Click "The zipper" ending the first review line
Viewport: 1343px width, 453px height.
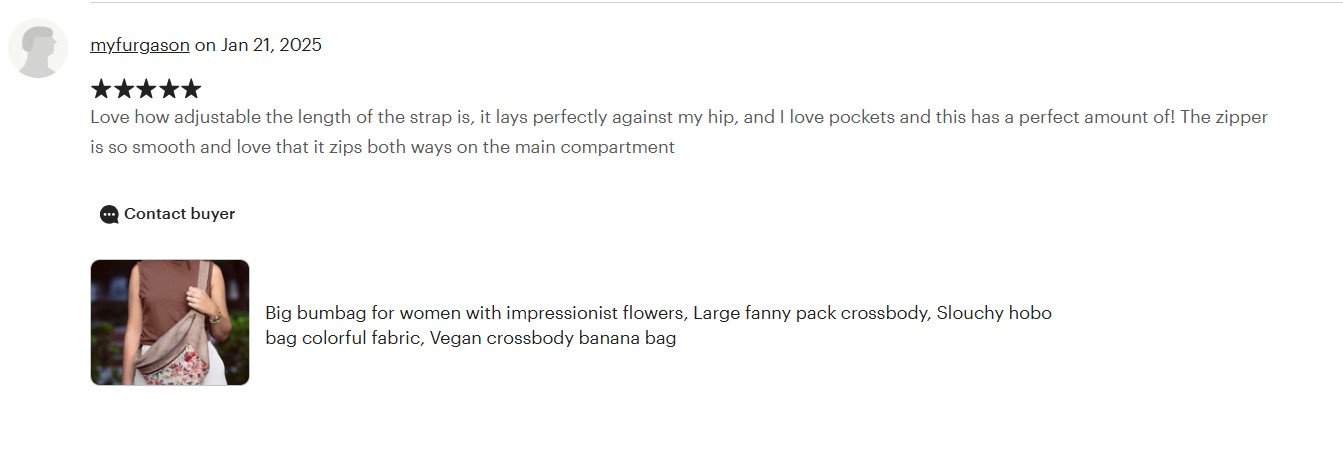pos(1224,117)
